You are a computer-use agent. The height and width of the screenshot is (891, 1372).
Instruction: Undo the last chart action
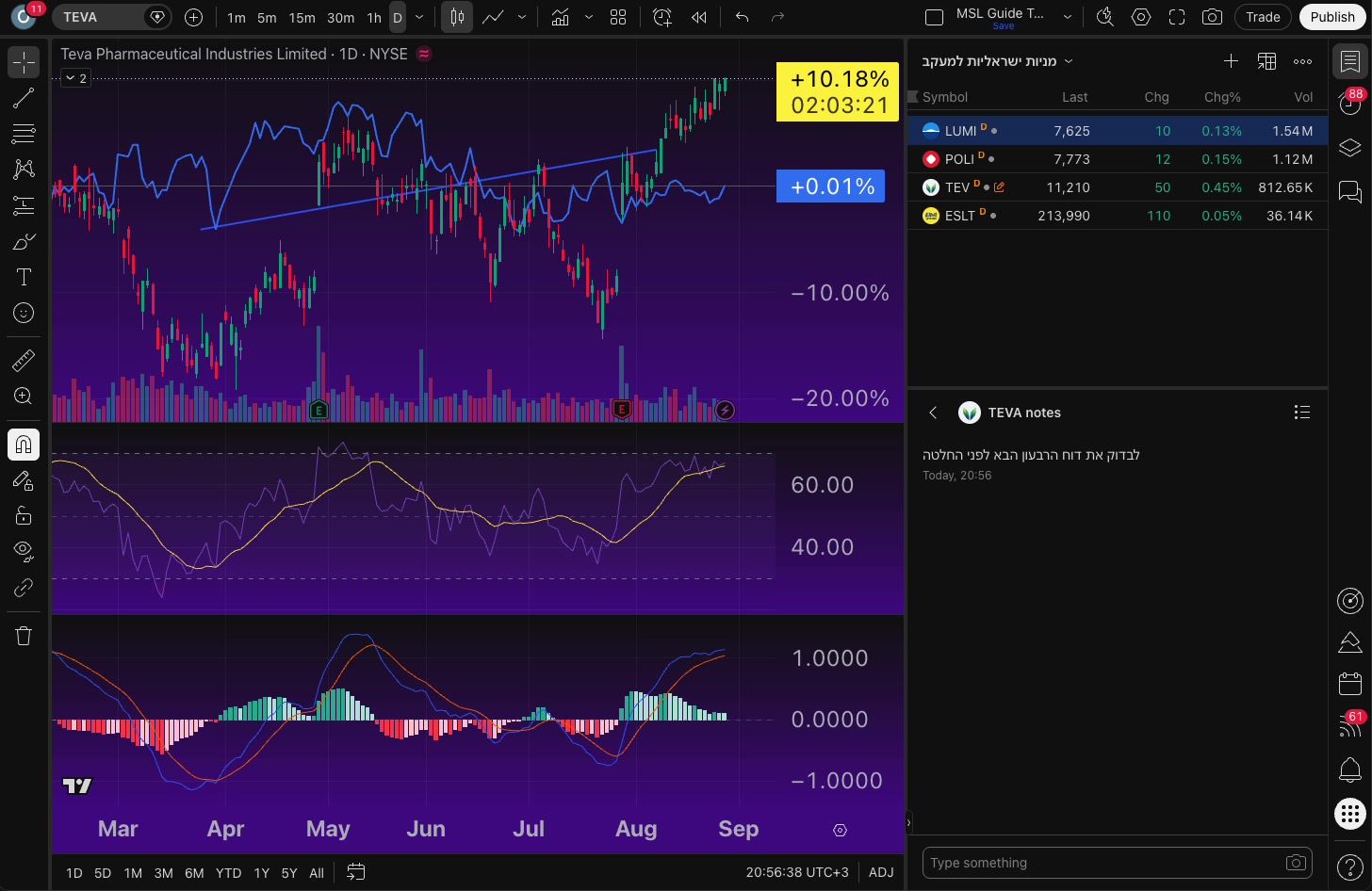click(743, 17)
